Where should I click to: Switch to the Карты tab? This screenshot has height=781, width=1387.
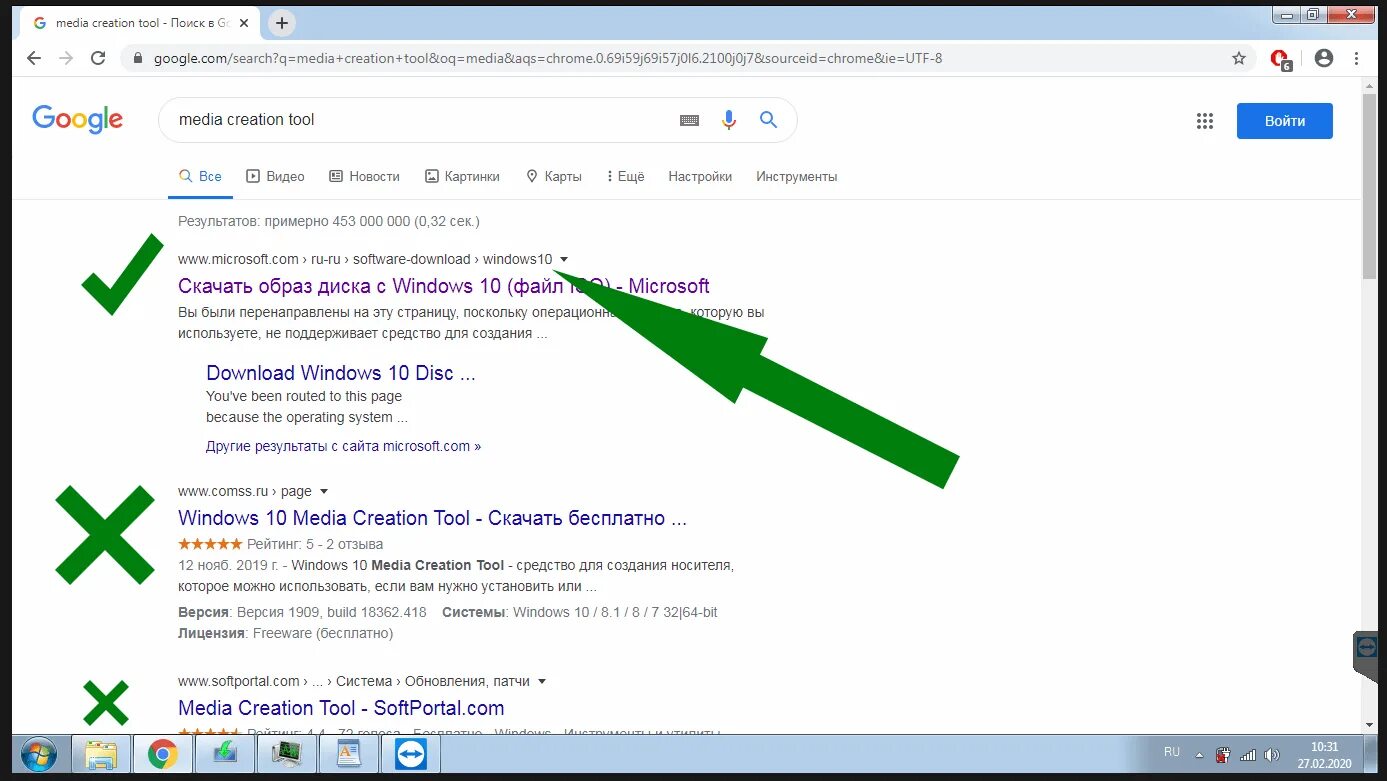553,176
